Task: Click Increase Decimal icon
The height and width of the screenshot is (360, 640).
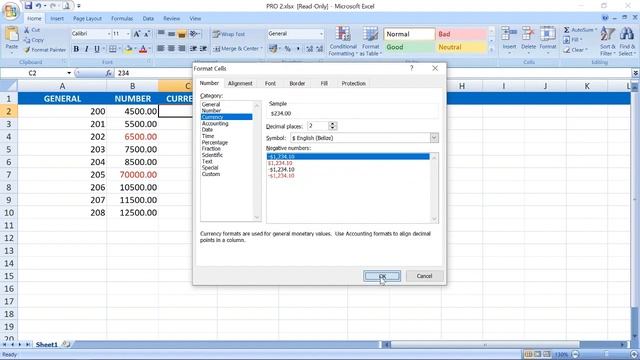Action: [x=309, y=49]
